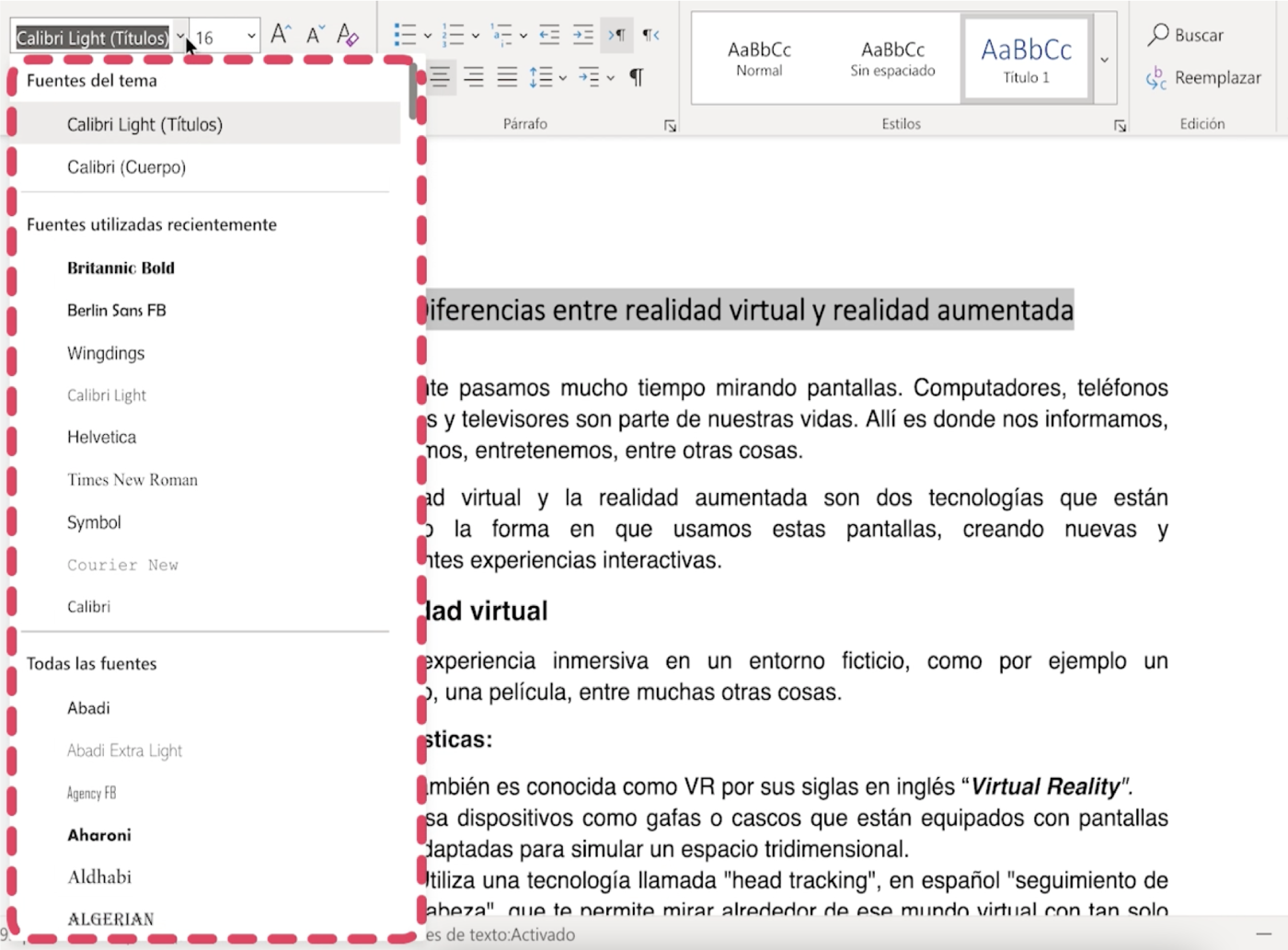The height and width of the screenshot is (950, 1288).
Task: Select Courier New font
Action: click(209, 565)
